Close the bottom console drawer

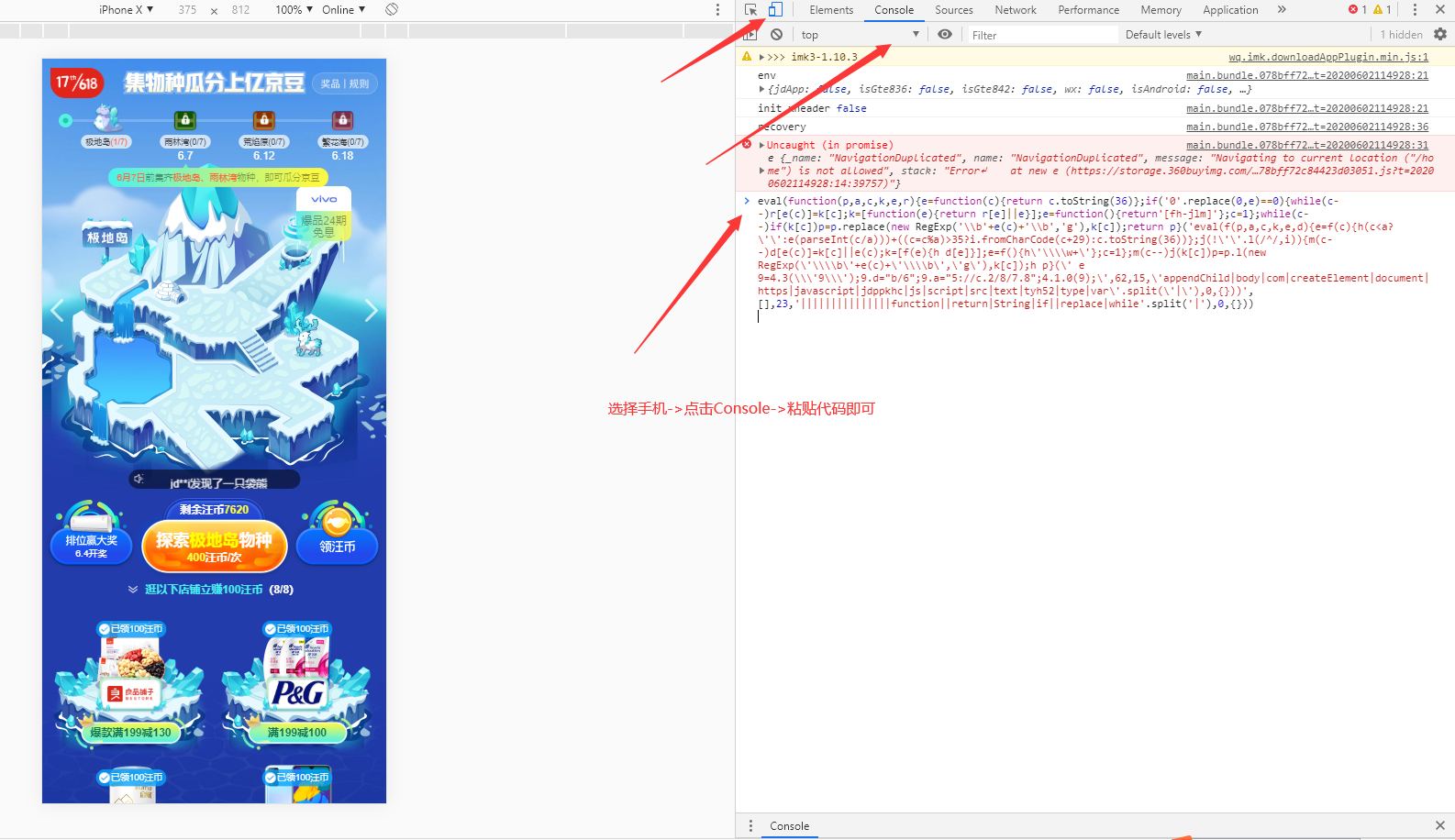coord(1440,826)
